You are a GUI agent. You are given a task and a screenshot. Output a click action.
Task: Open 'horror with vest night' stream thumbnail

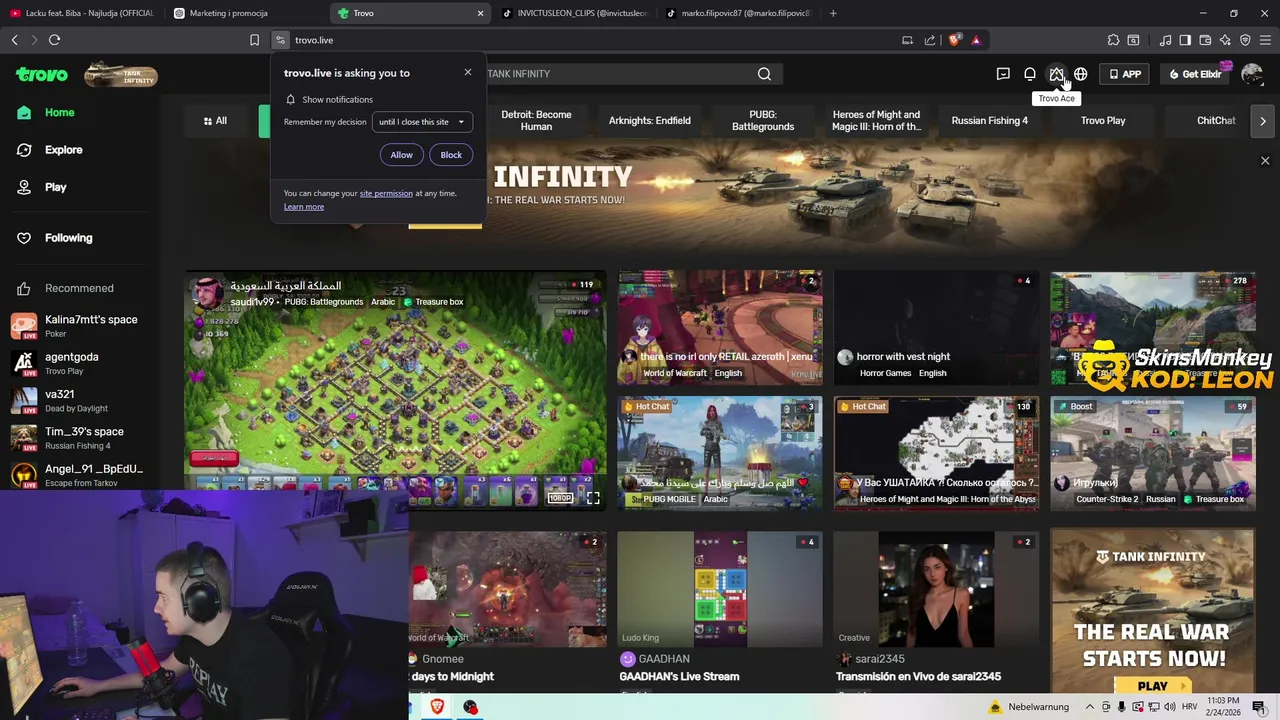[x=936, y=327]
